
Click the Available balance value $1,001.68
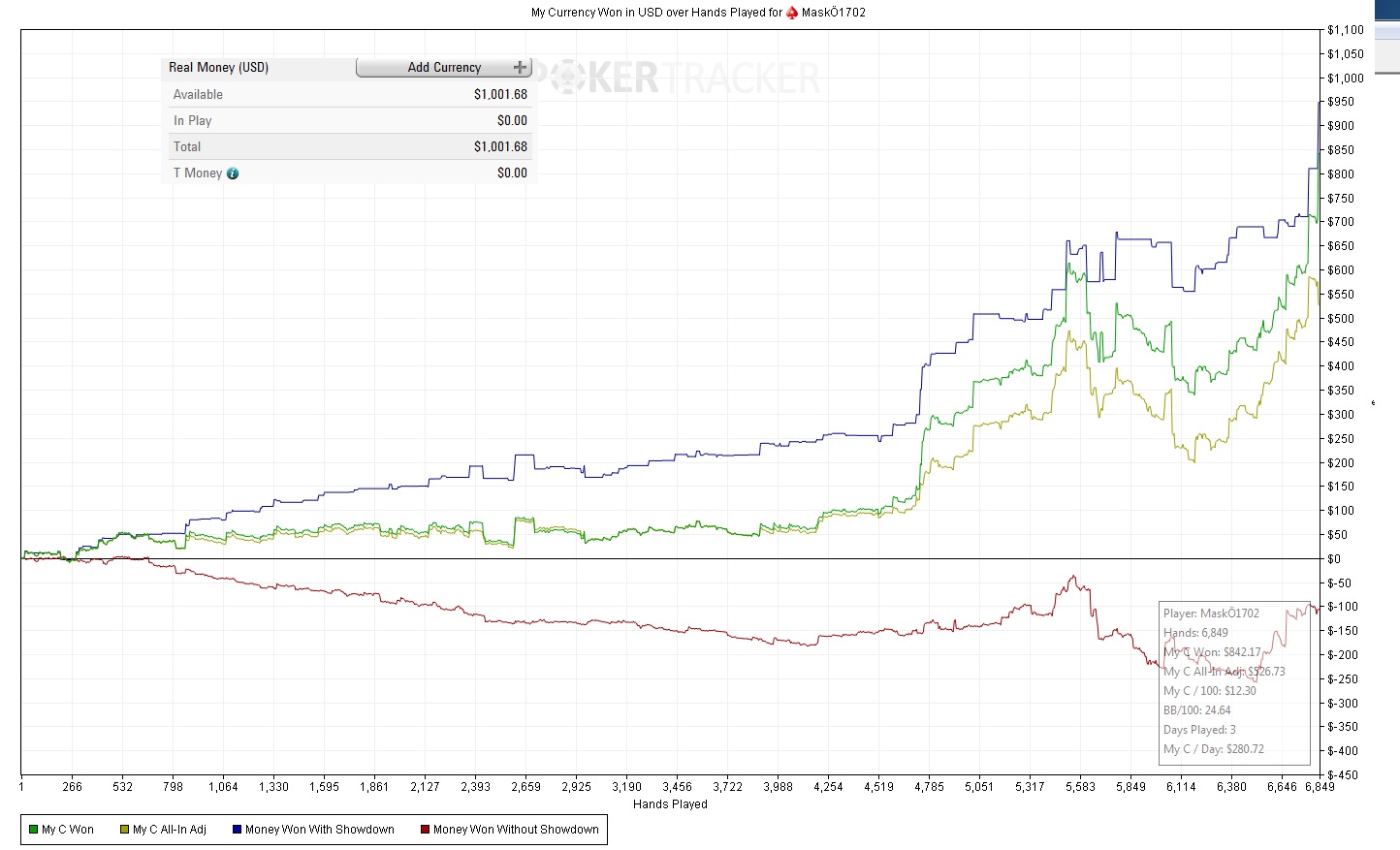coord(500,95)
